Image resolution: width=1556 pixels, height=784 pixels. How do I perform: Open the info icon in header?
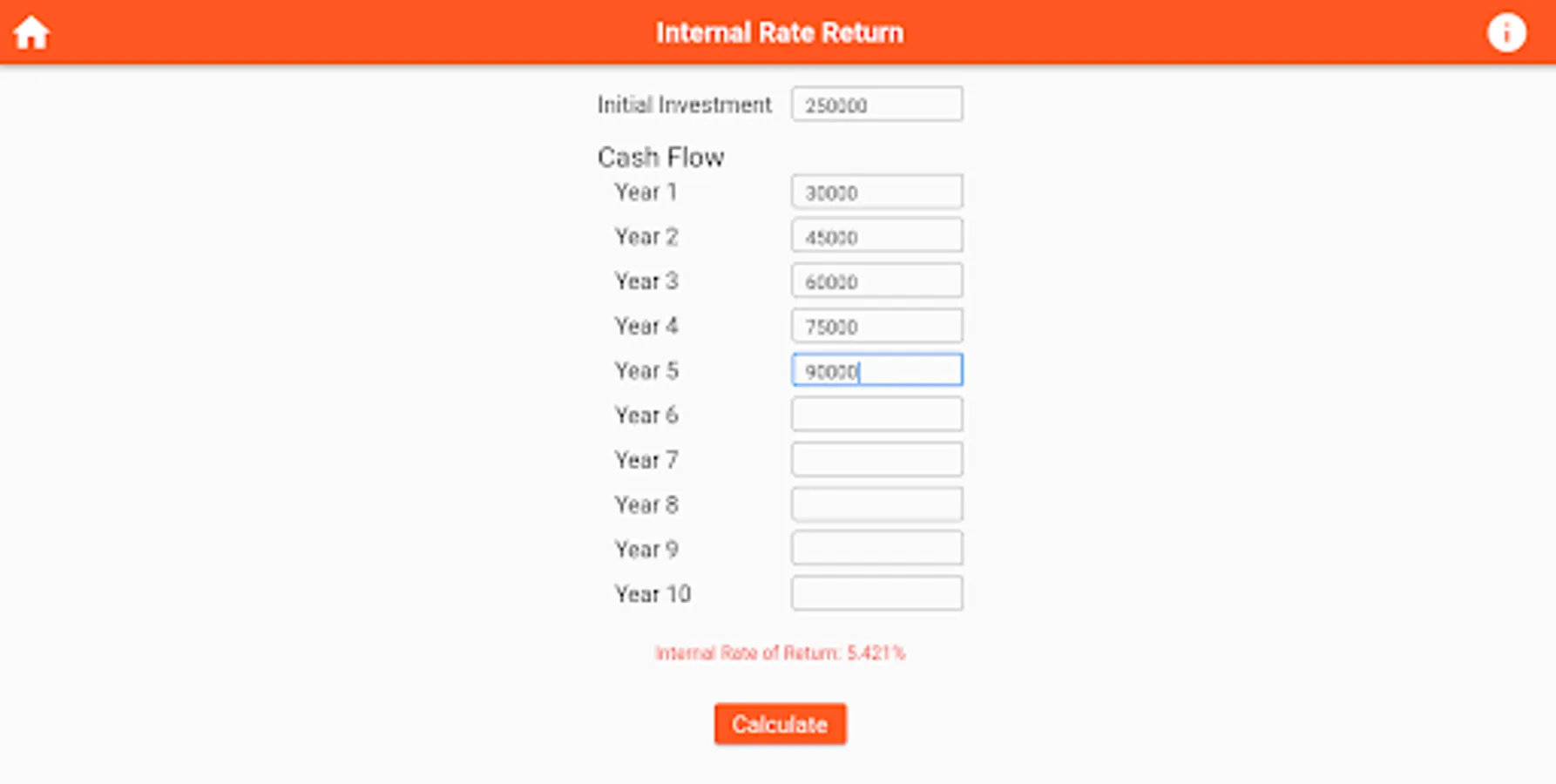tap(1506, 33)
